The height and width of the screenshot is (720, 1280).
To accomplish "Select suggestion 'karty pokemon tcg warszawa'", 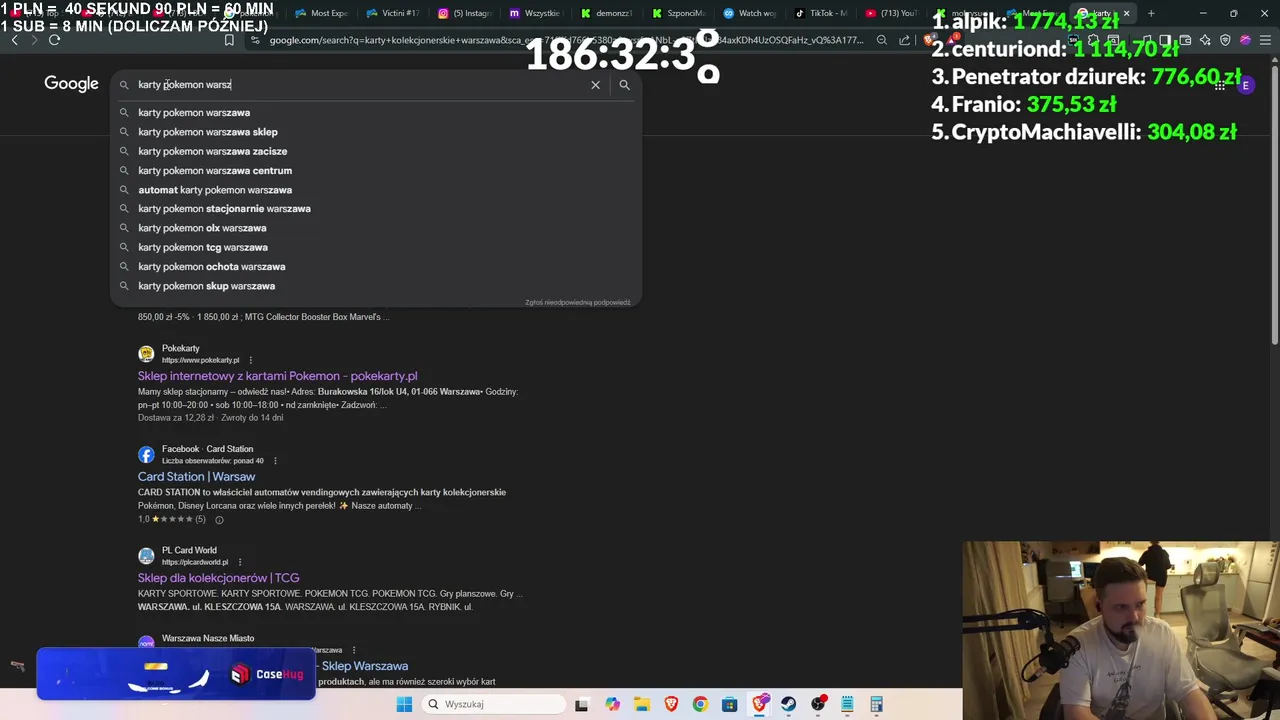I will (375, 247).
